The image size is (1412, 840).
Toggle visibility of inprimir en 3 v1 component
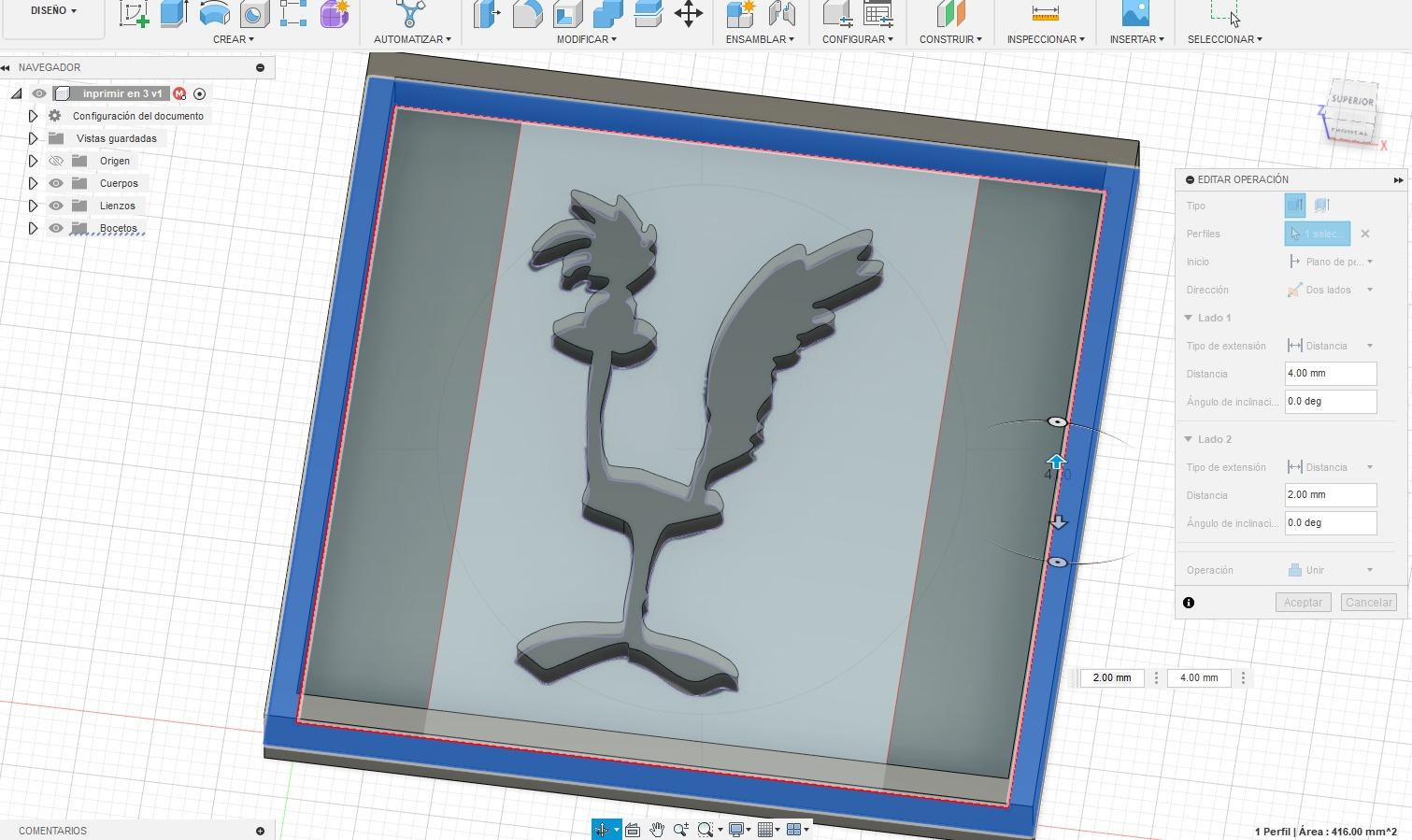39,93
